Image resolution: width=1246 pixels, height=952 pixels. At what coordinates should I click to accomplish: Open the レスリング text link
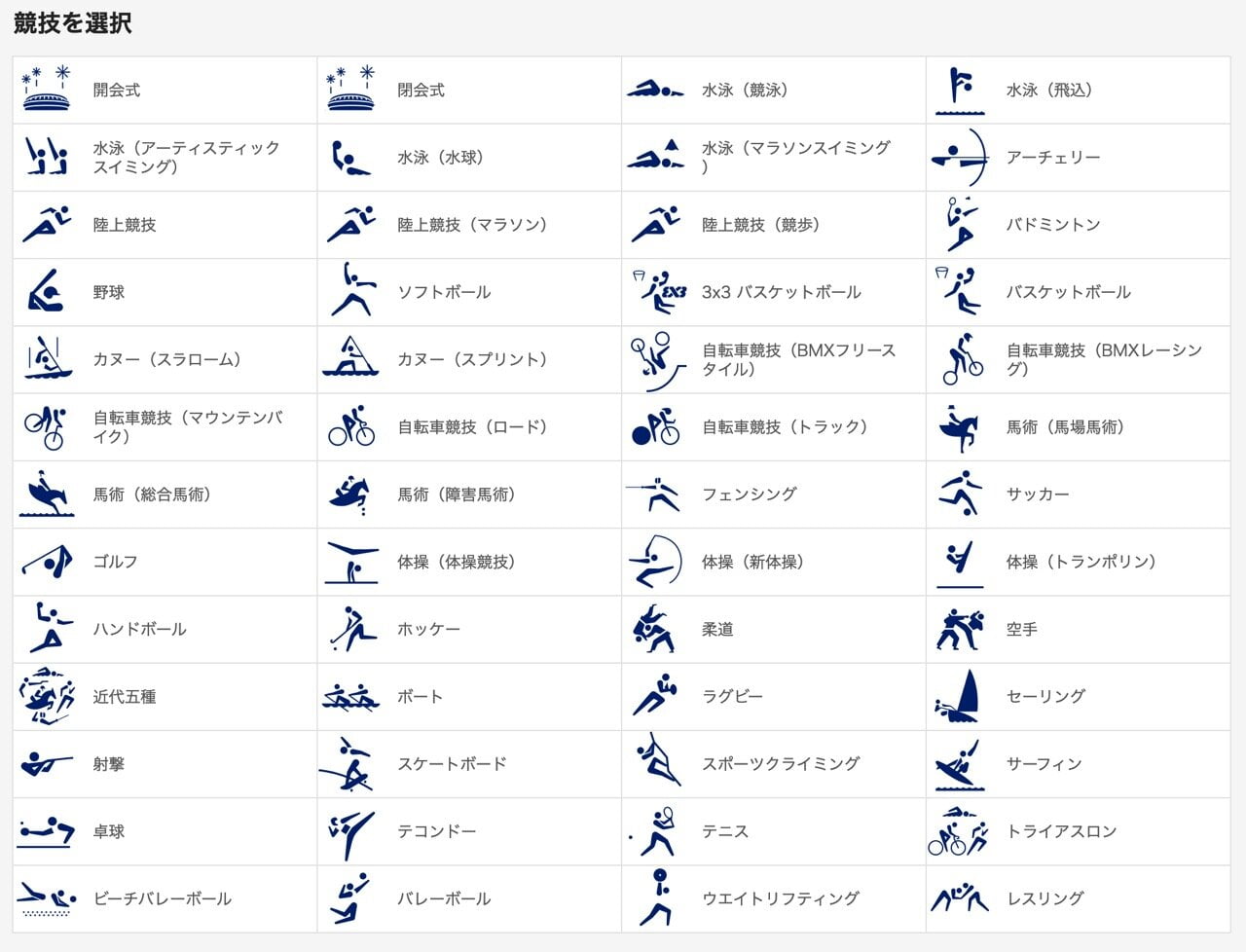[1045, 899]
